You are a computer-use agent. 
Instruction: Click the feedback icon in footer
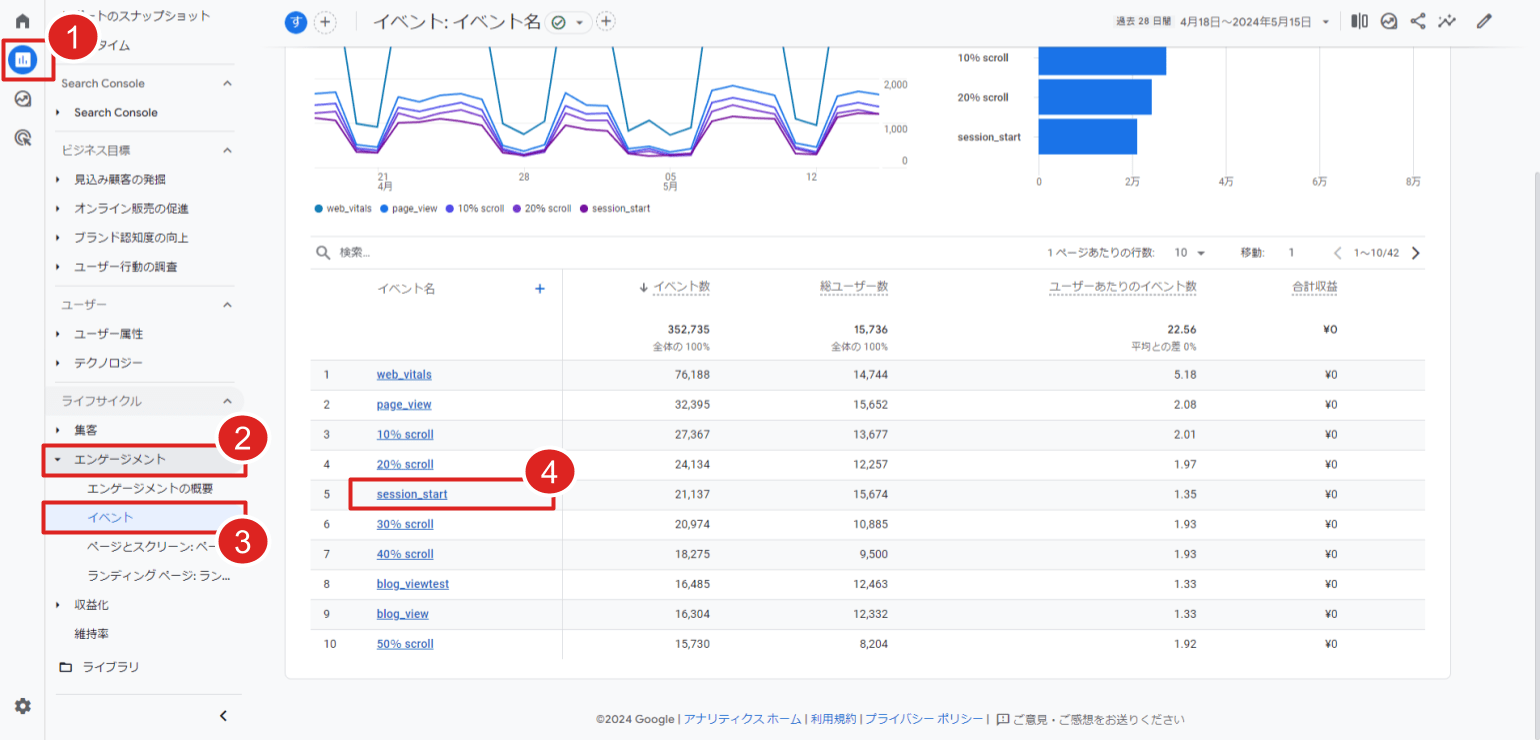1002,719
